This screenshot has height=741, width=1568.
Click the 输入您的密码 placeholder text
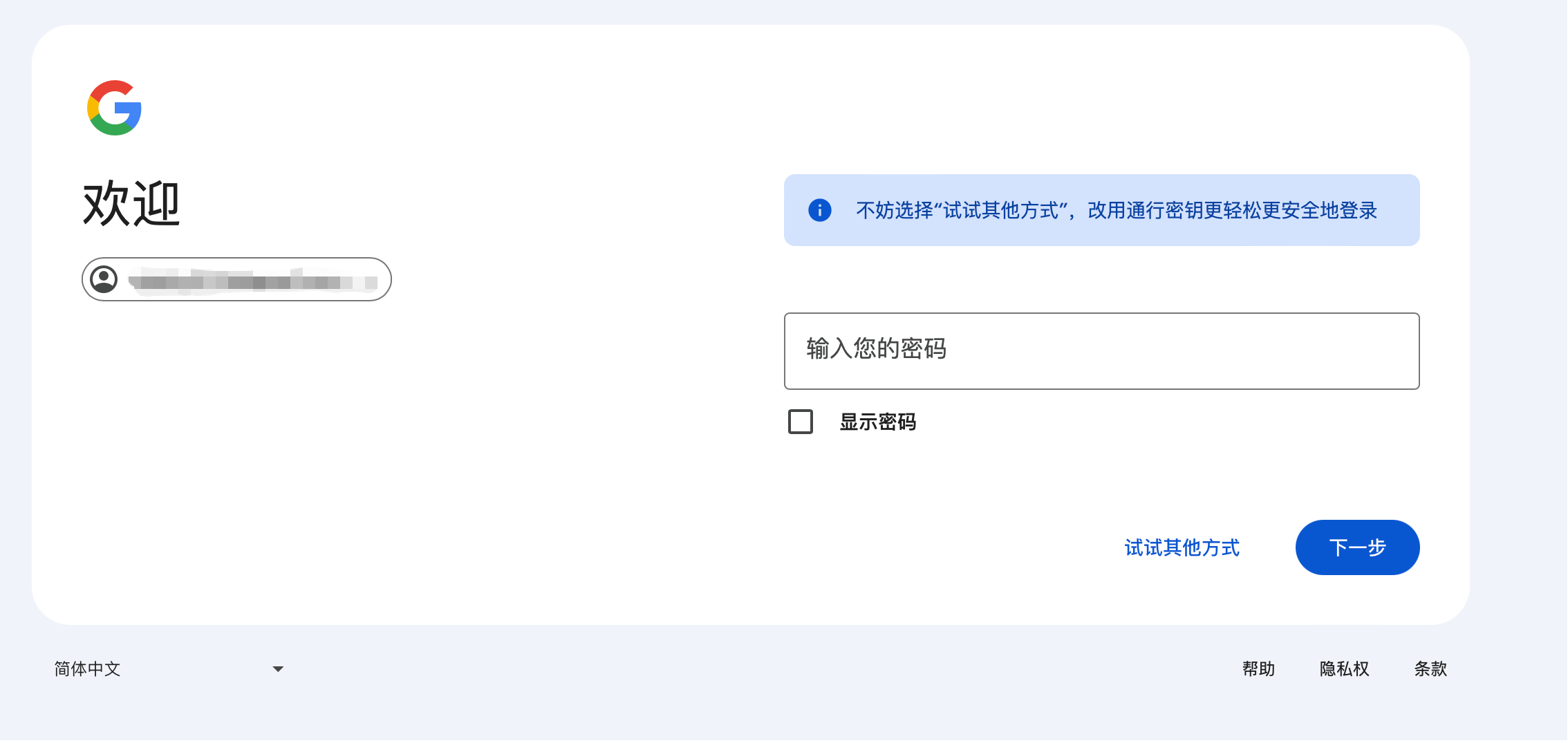(876, 348)
